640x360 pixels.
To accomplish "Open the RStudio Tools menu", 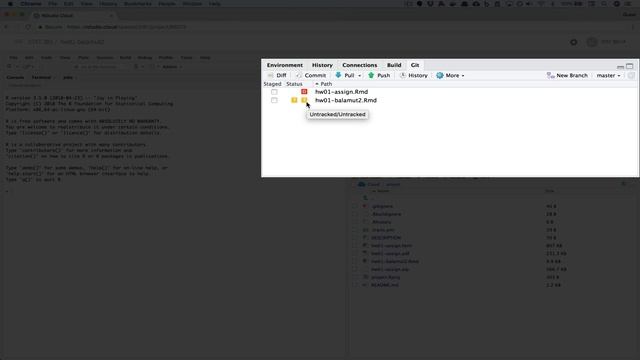I will click(x=187, y=58).
